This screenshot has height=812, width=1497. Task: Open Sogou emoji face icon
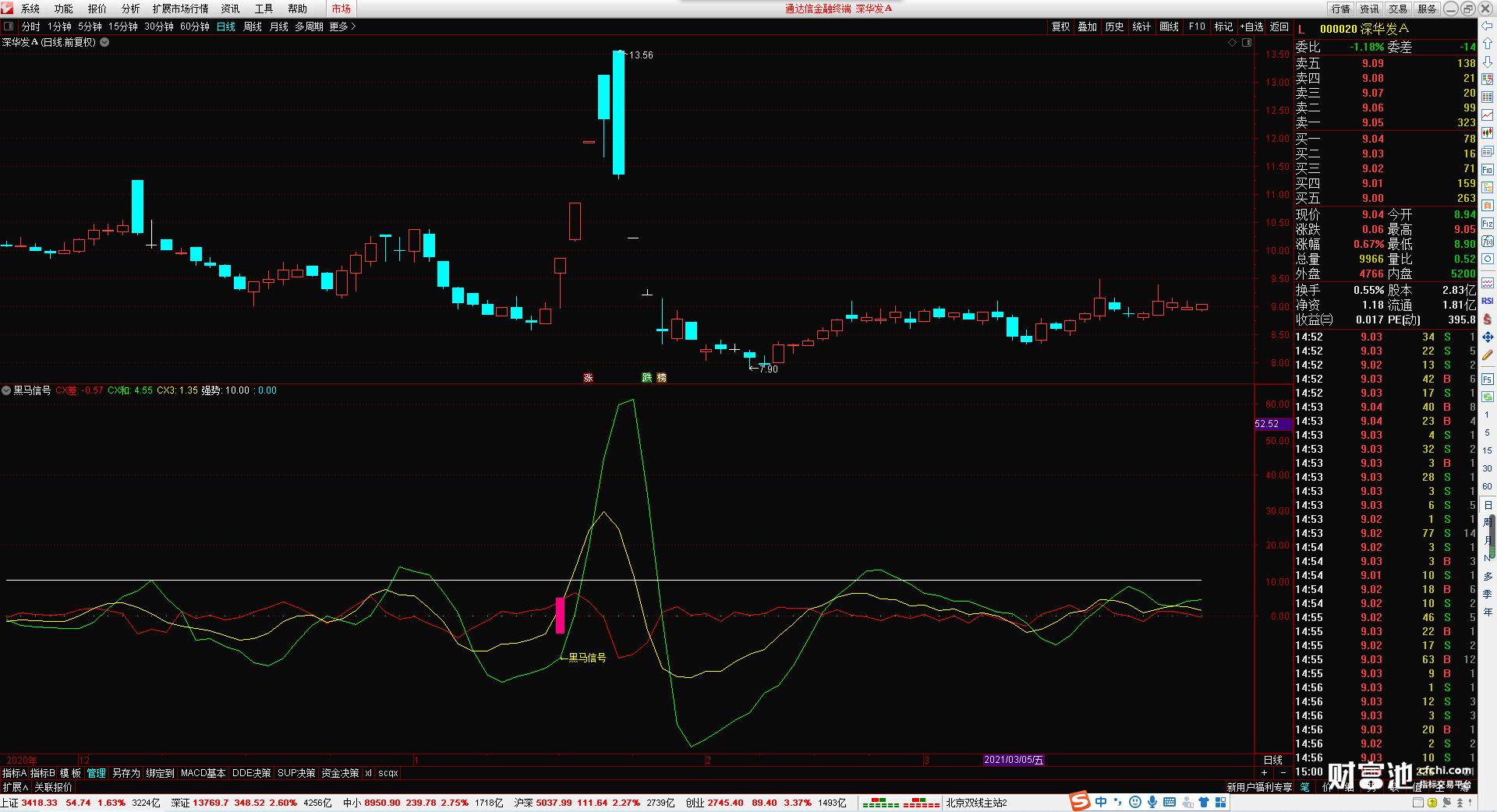pos(1135,802)
